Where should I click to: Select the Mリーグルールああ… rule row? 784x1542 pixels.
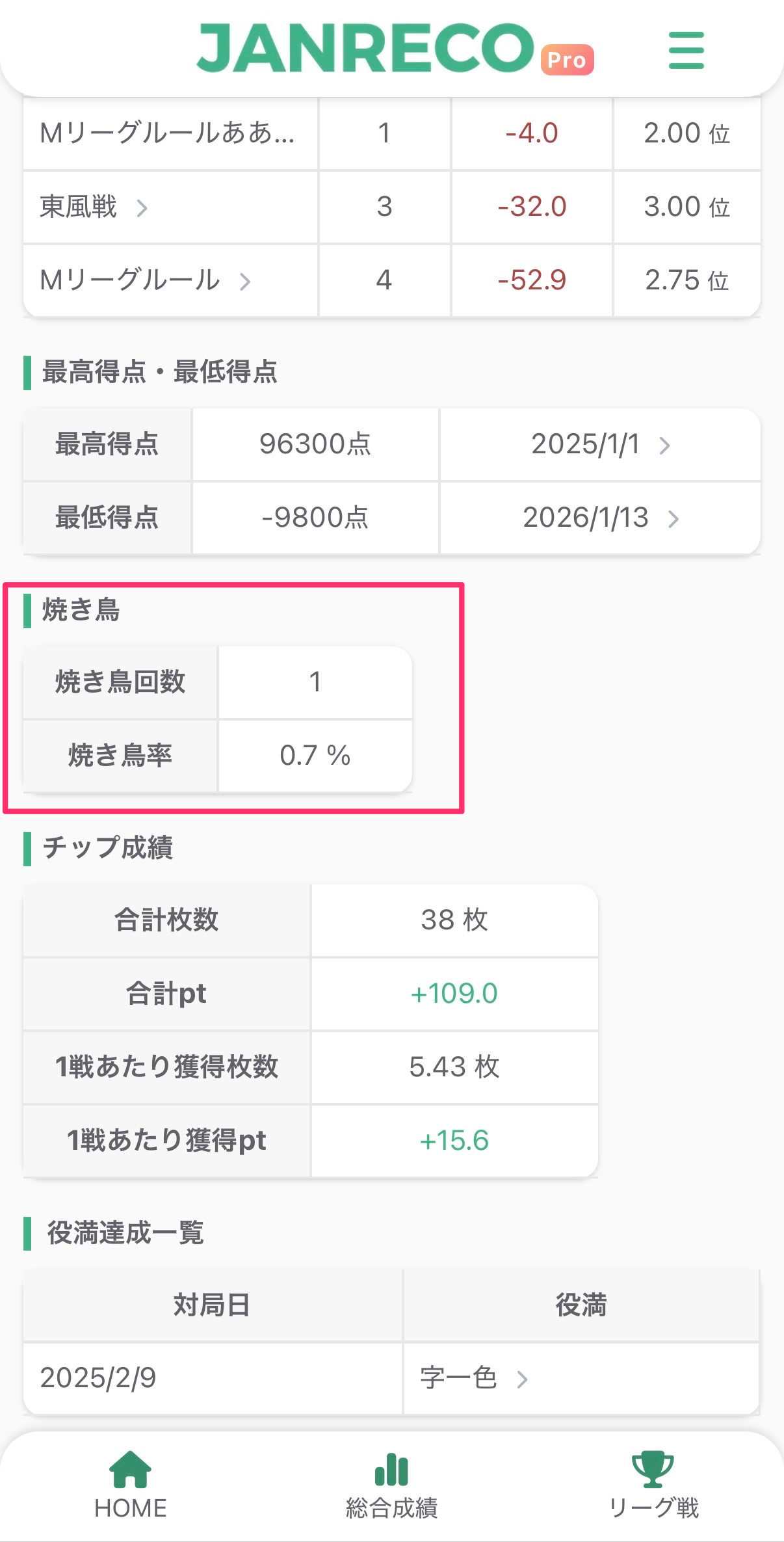167,133
